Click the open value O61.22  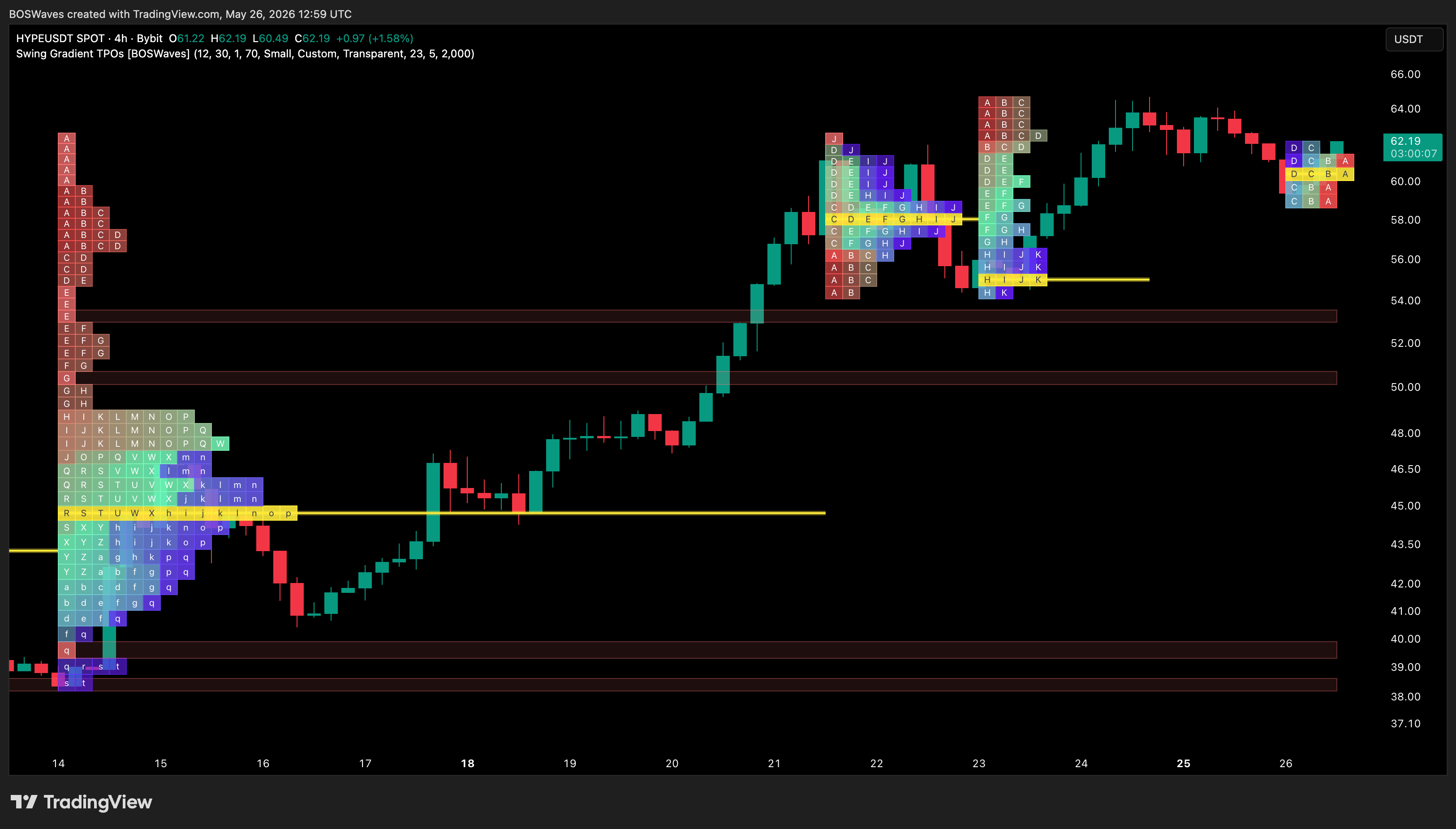tap(187, 38)
